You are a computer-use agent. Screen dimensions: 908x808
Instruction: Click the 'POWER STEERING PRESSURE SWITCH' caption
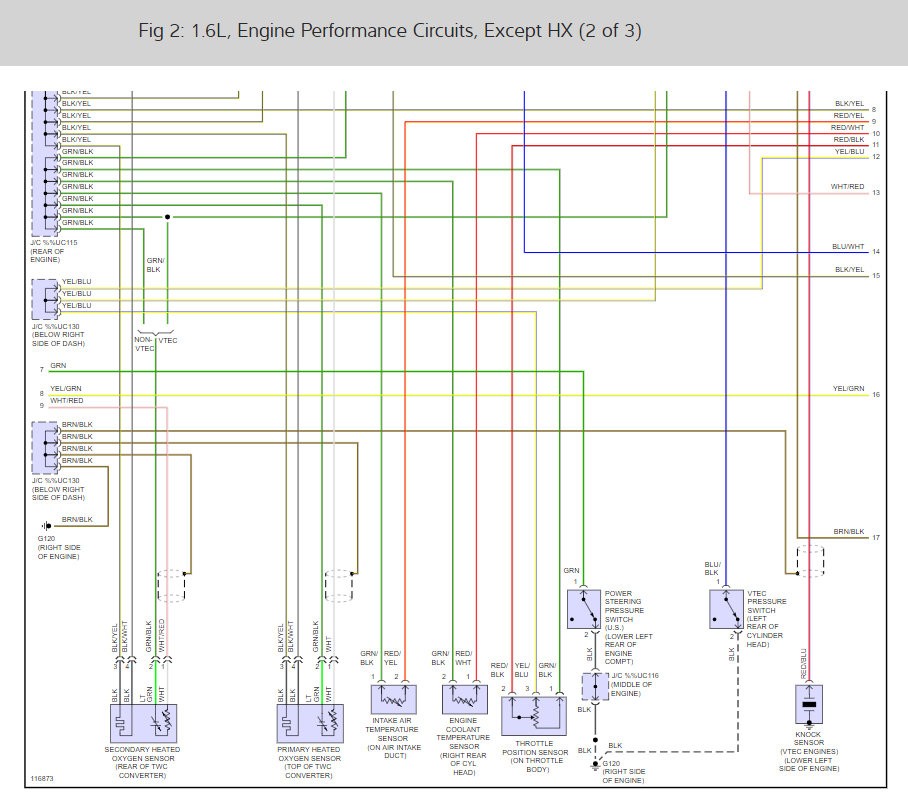[628, 628]
